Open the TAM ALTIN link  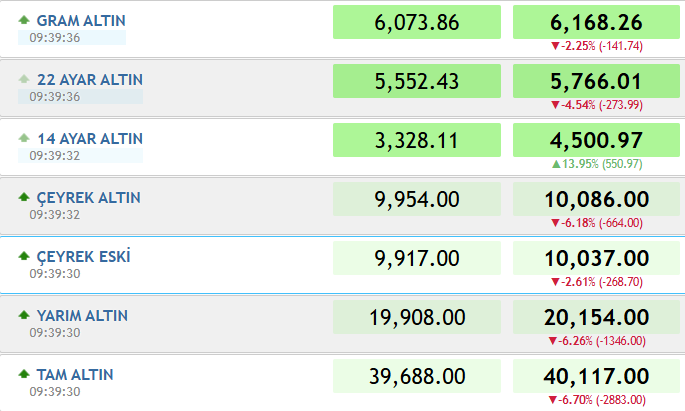[75, 374]
